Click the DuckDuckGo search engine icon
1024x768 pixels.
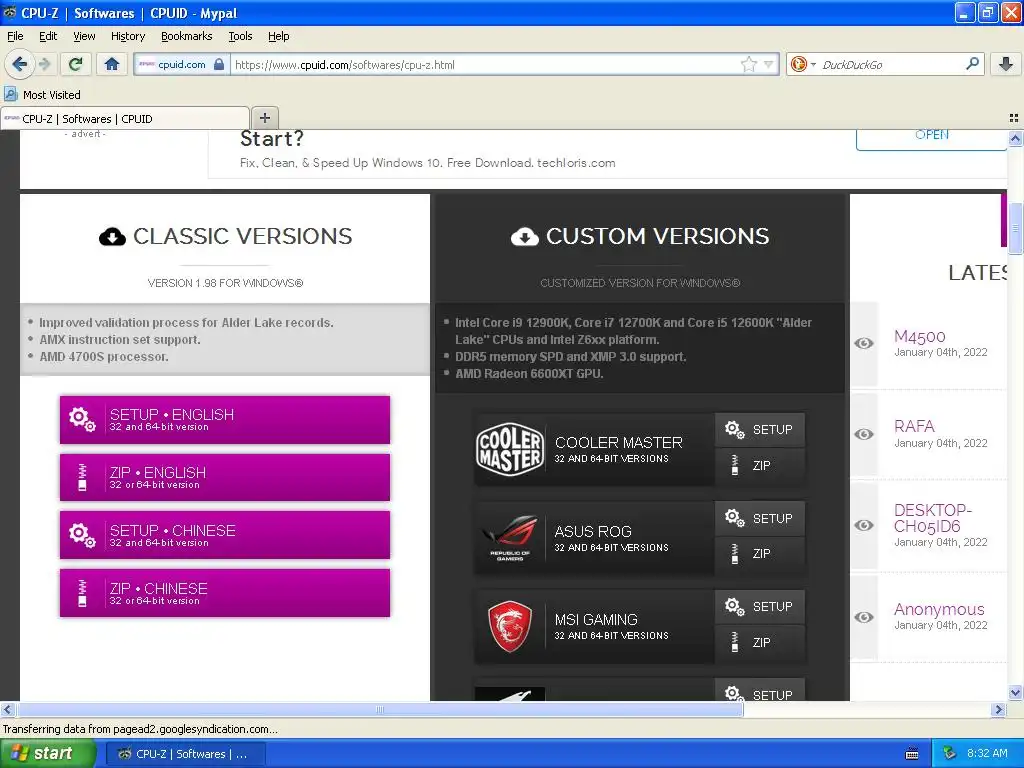(x=798, y=64)
